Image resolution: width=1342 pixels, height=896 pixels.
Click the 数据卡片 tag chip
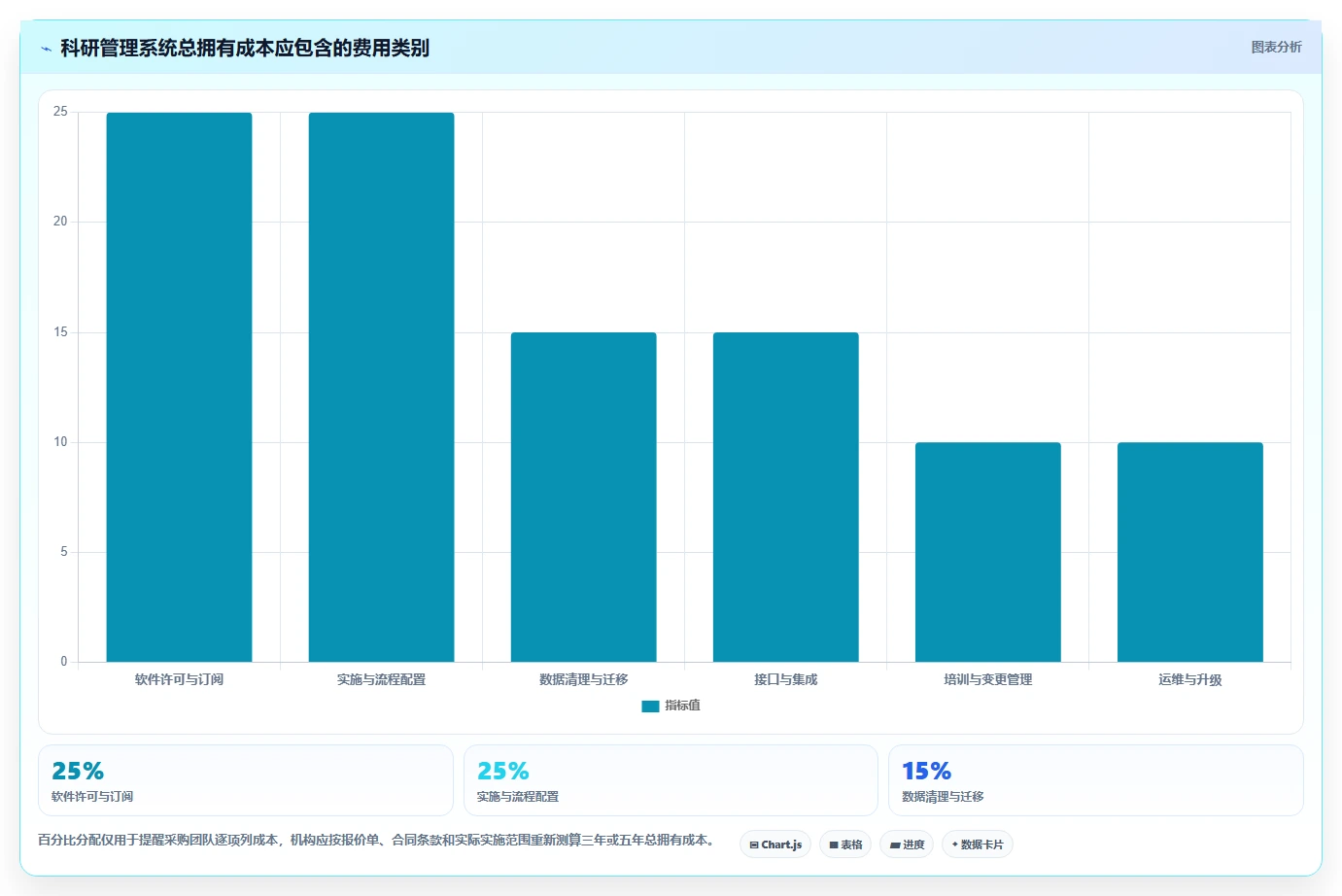click(978, 844)
